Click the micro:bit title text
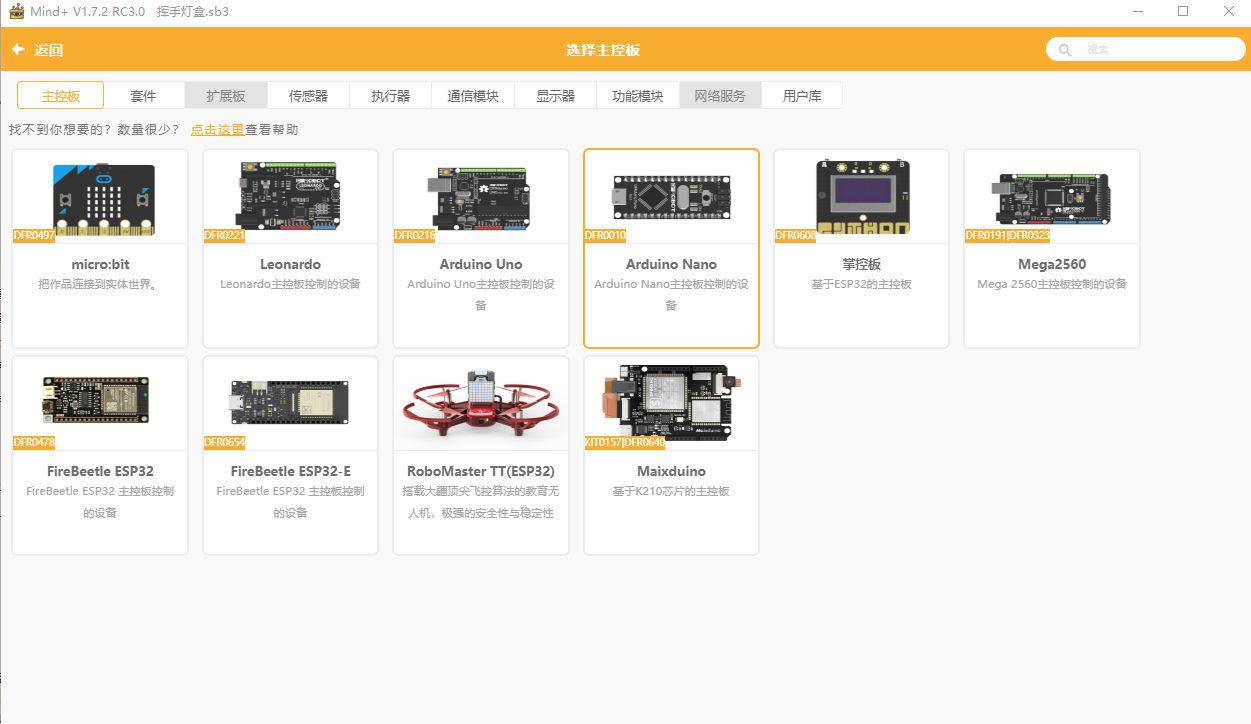The width and height of the screenshot is (1251, 724). pyautogui.click(x=100, y=264)
